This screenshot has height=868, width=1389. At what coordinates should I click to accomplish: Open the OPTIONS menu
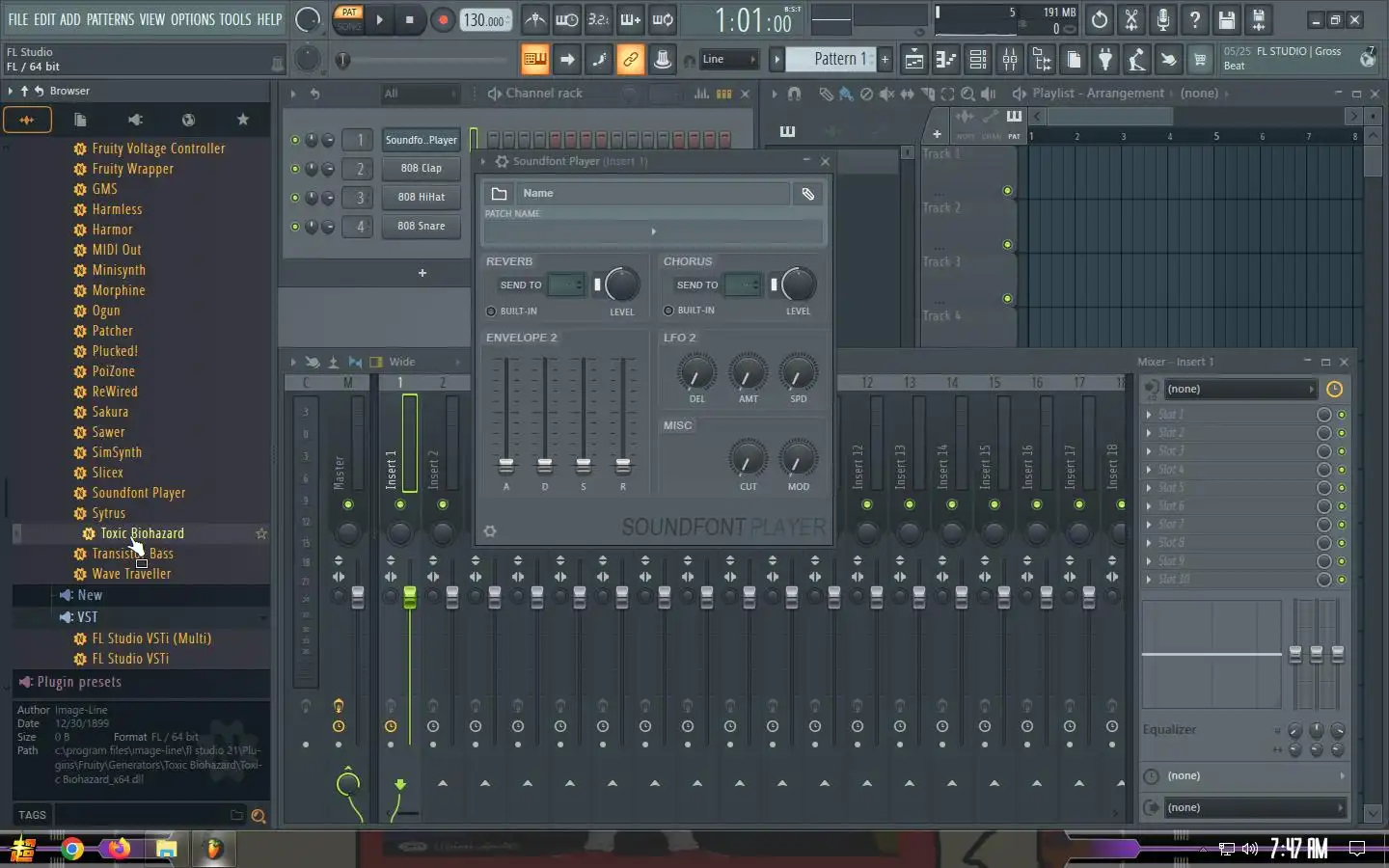click(x=193, y=19)
